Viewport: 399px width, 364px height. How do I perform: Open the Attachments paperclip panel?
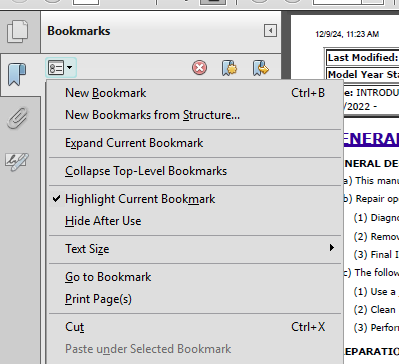(18, 118)
